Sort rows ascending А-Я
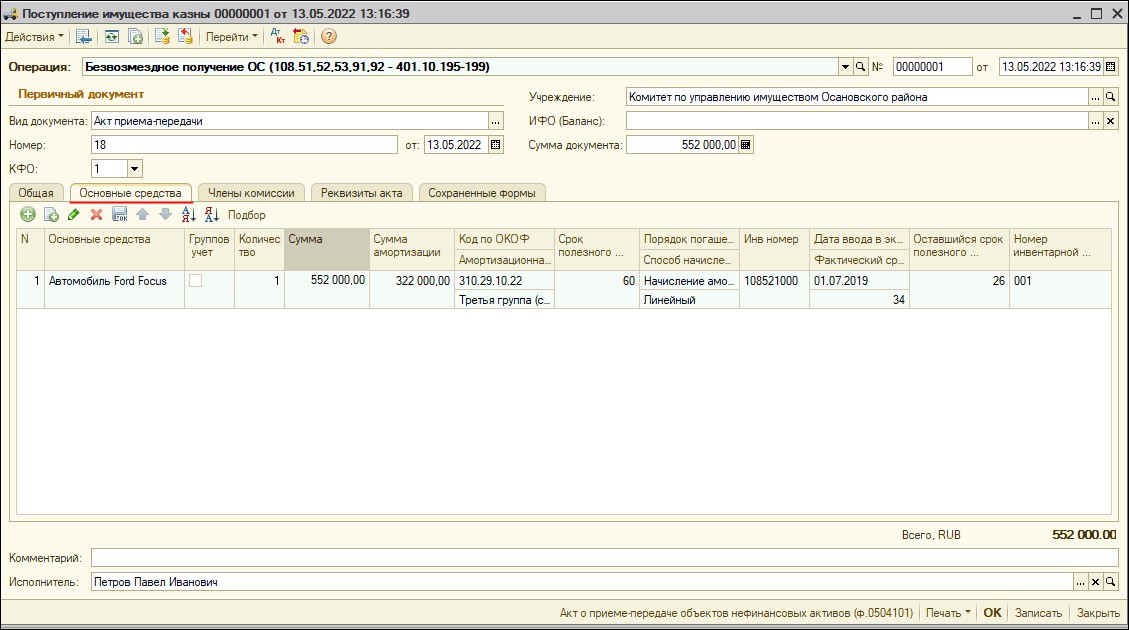The height and width of the screenshot is (630, 1129). click(189, 215)
